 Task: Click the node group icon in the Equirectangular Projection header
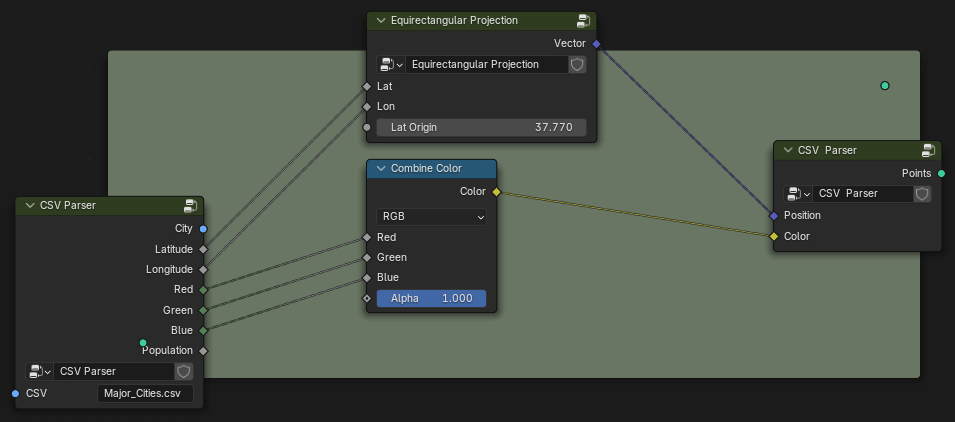point(583,21)
